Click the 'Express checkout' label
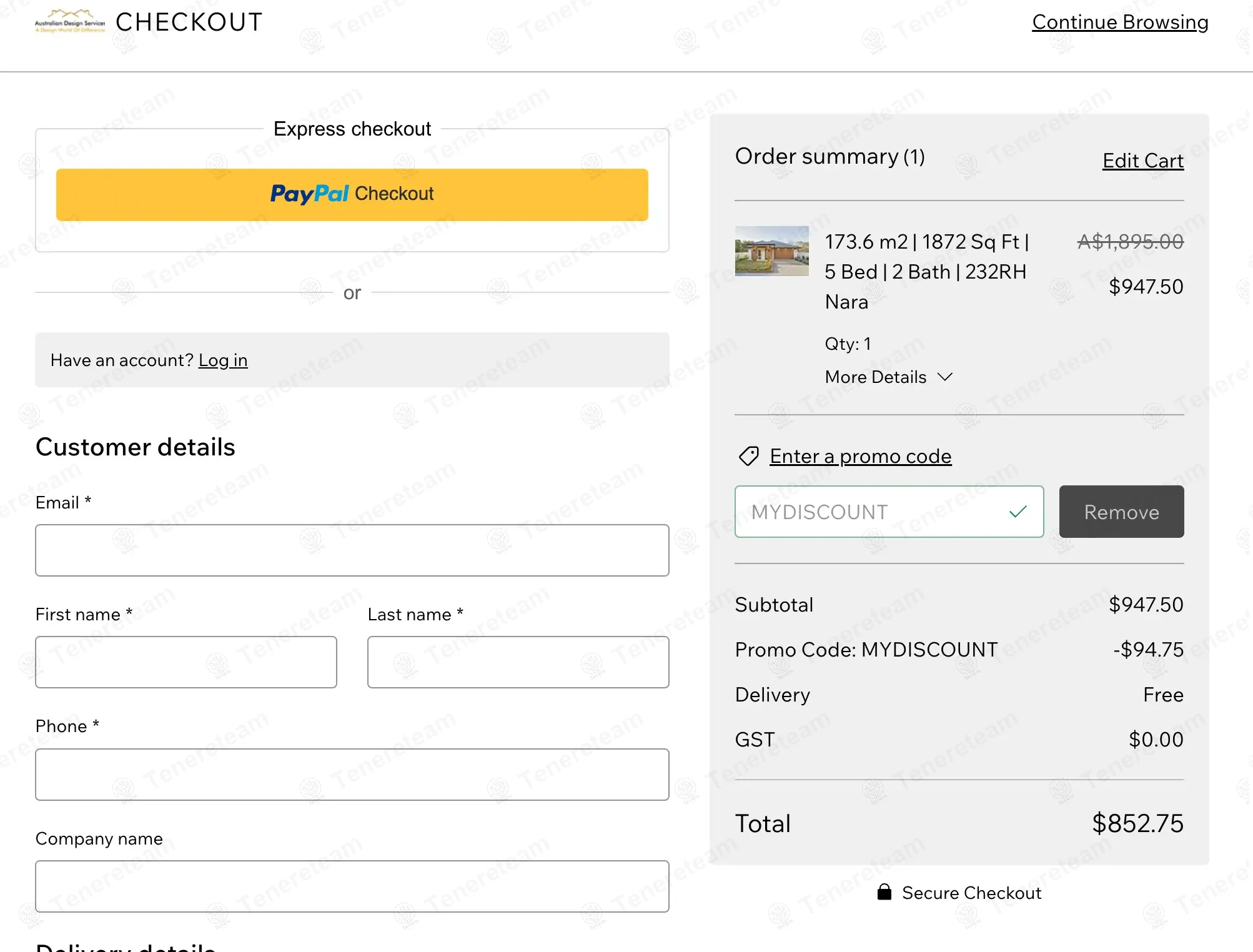The width and height of the screenshot is (1253, 952). [x=352, y=129]
